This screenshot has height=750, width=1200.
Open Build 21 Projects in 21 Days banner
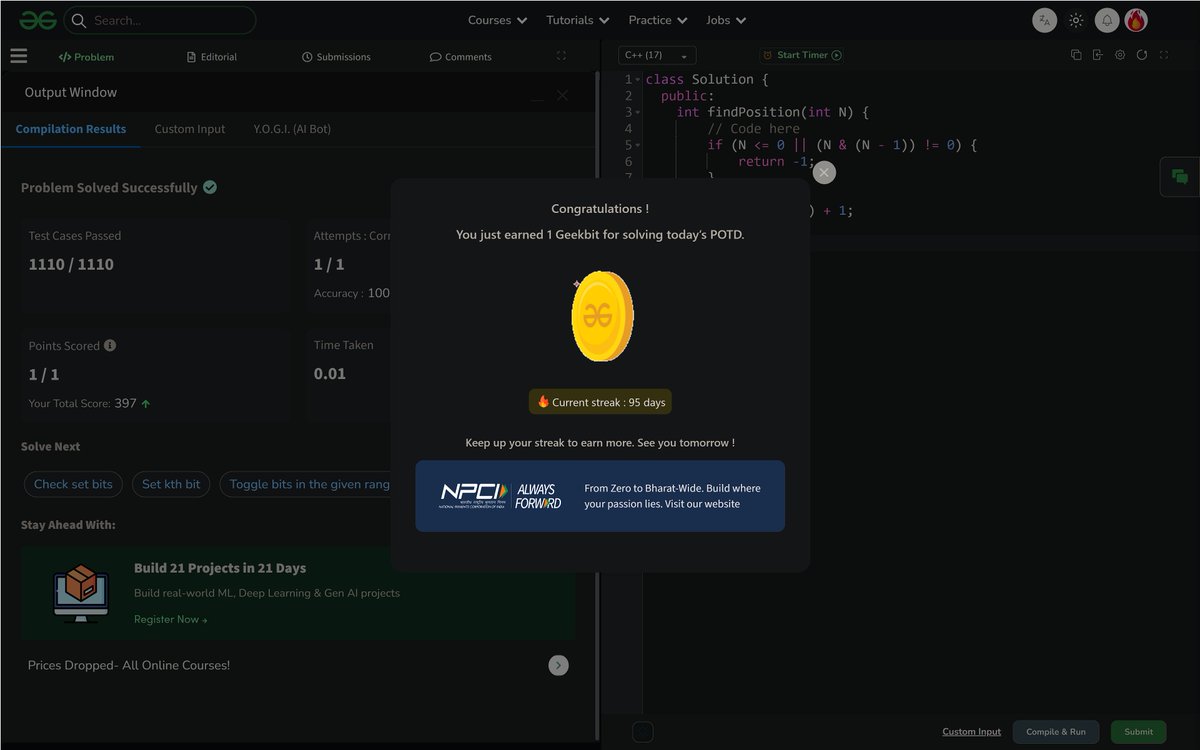click(298, 594)
